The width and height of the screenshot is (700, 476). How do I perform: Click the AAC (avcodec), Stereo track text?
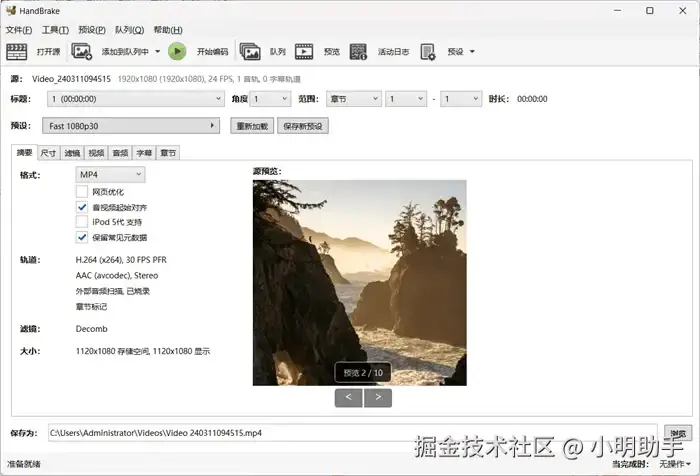click(117, 276)
